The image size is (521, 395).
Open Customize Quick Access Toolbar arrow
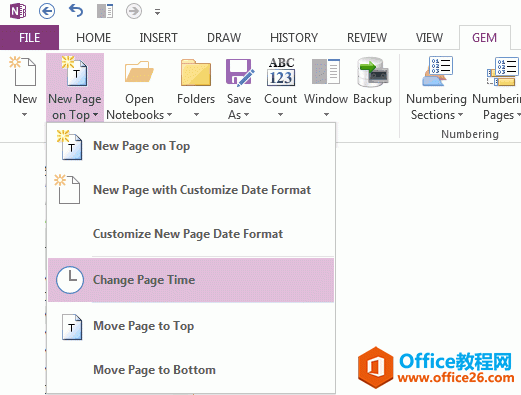(157, 12)
